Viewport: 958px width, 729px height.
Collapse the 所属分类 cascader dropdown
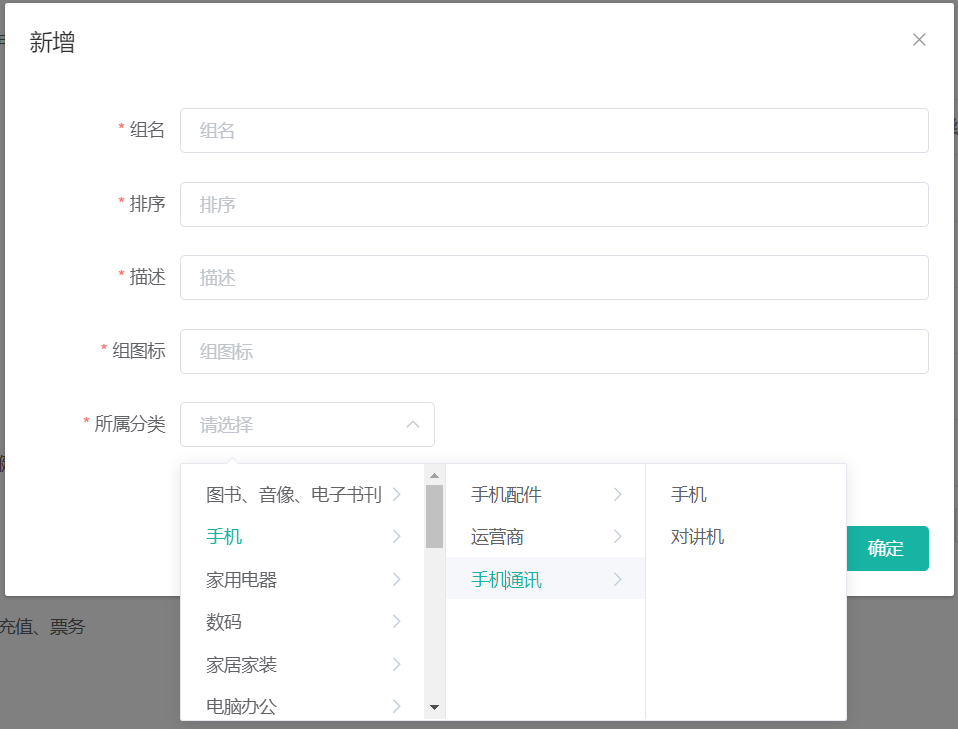[x=307, y=425]
